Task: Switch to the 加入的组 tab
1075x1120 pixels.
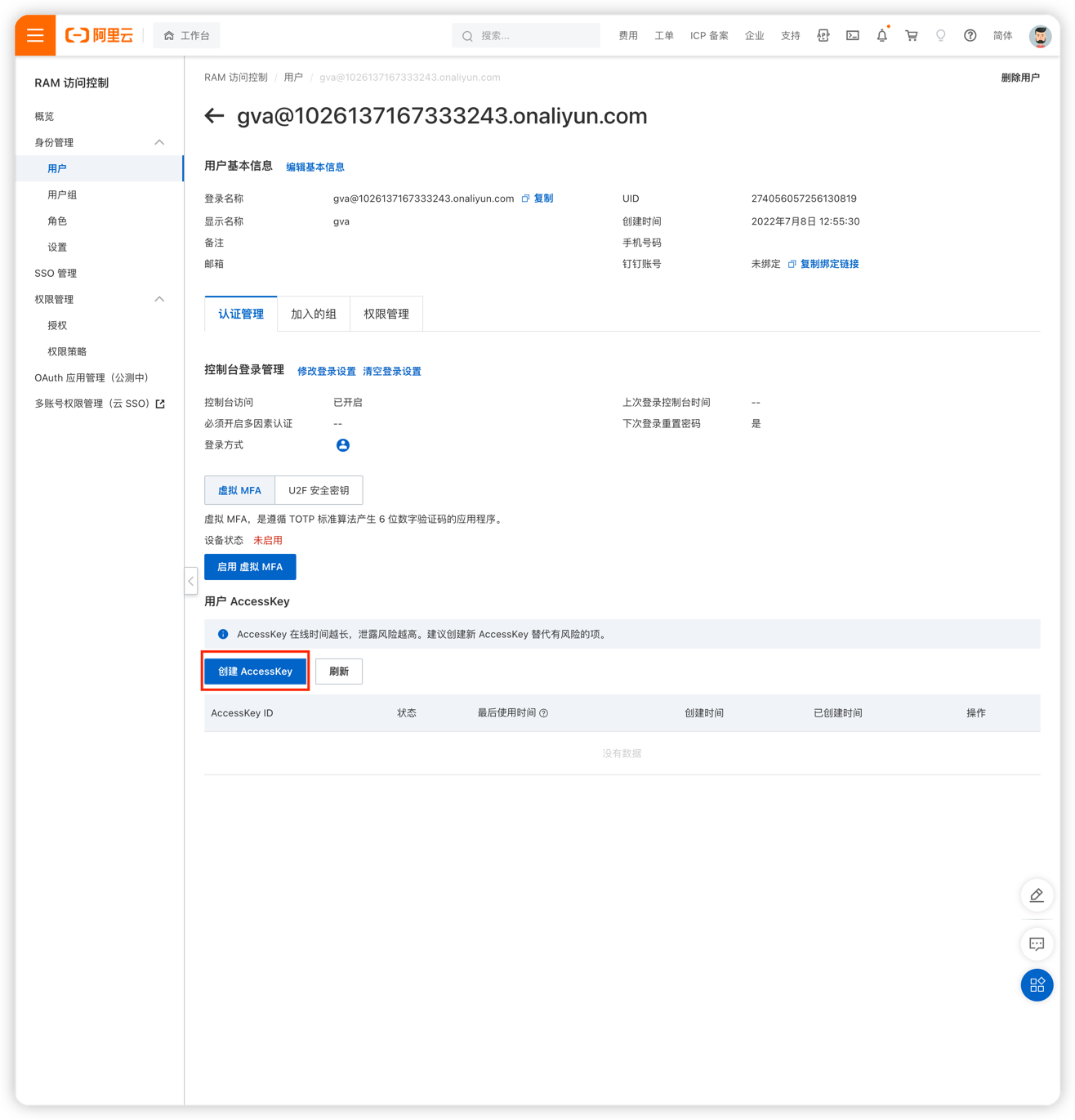Action: pos(314,314)
